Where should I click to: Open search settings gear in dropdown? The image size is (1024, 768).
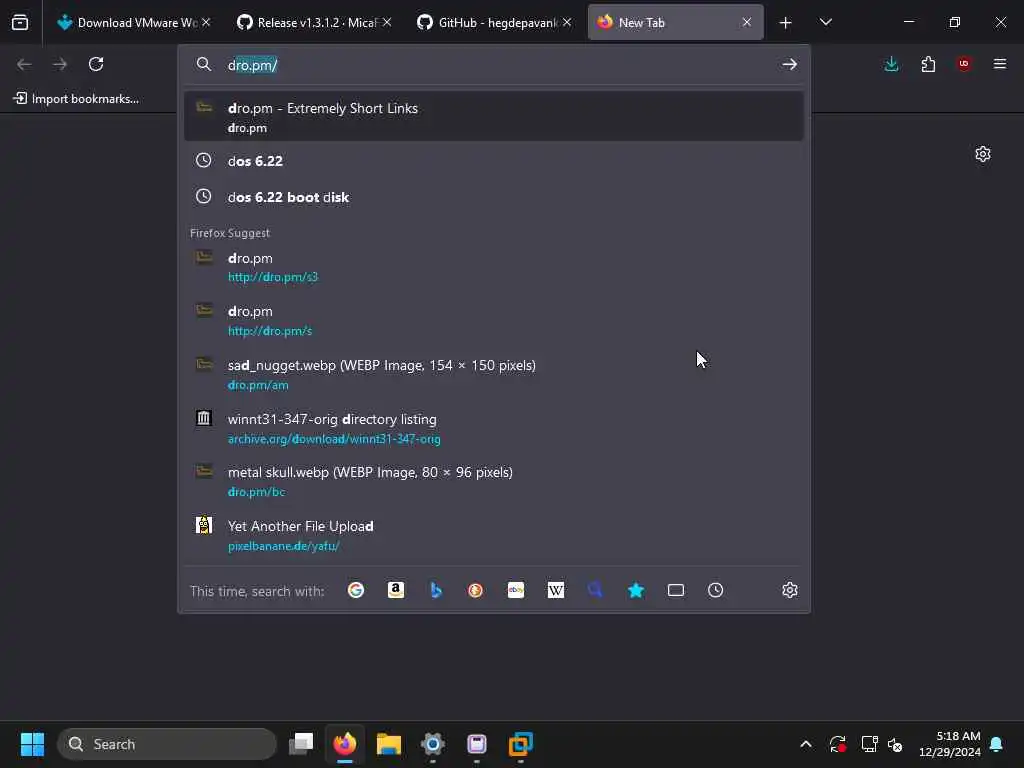790,590
